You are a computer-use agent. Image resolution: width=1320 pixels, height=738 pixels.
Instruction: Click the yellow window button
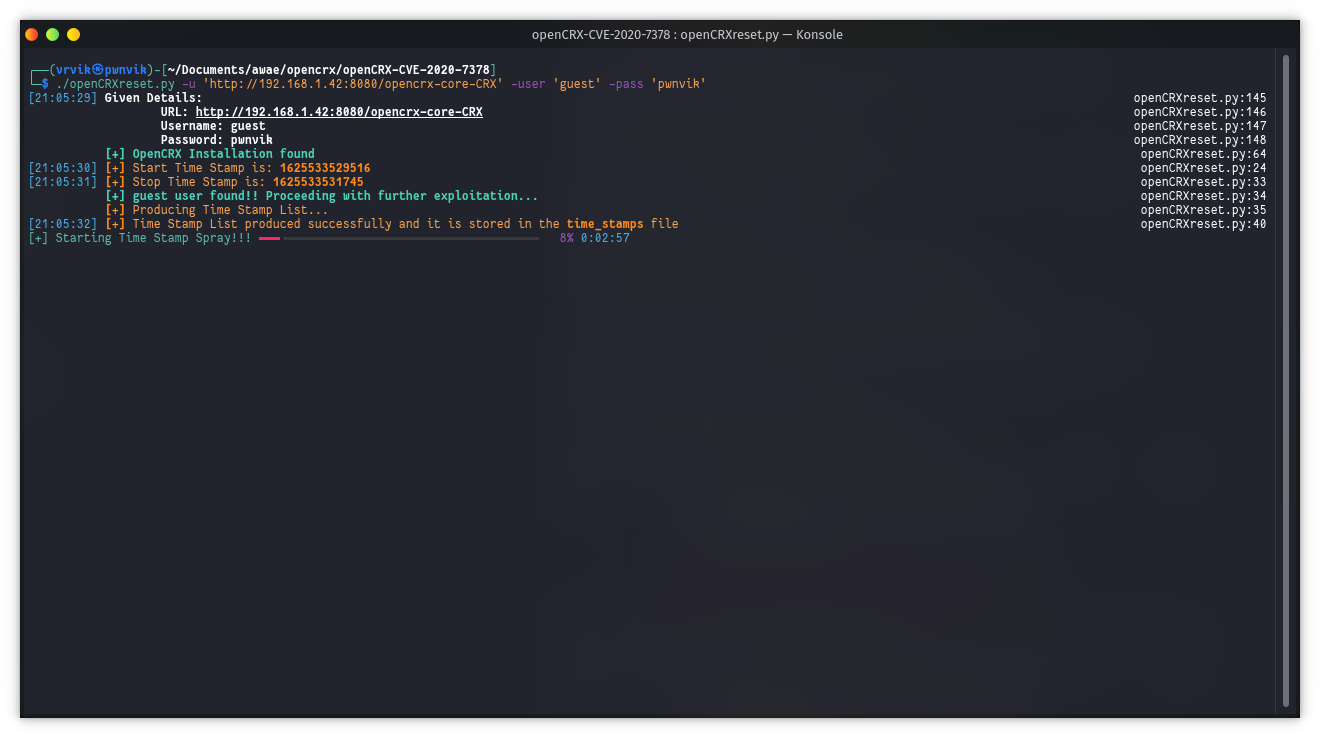tap(73, 34)
